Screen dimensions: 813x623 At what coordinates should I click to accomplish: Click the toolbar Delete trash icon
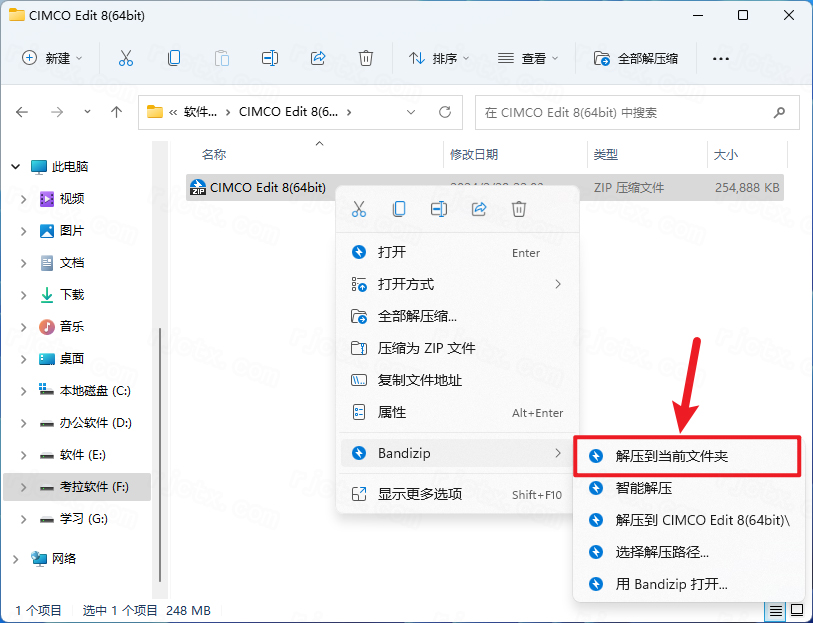[366, 58]
